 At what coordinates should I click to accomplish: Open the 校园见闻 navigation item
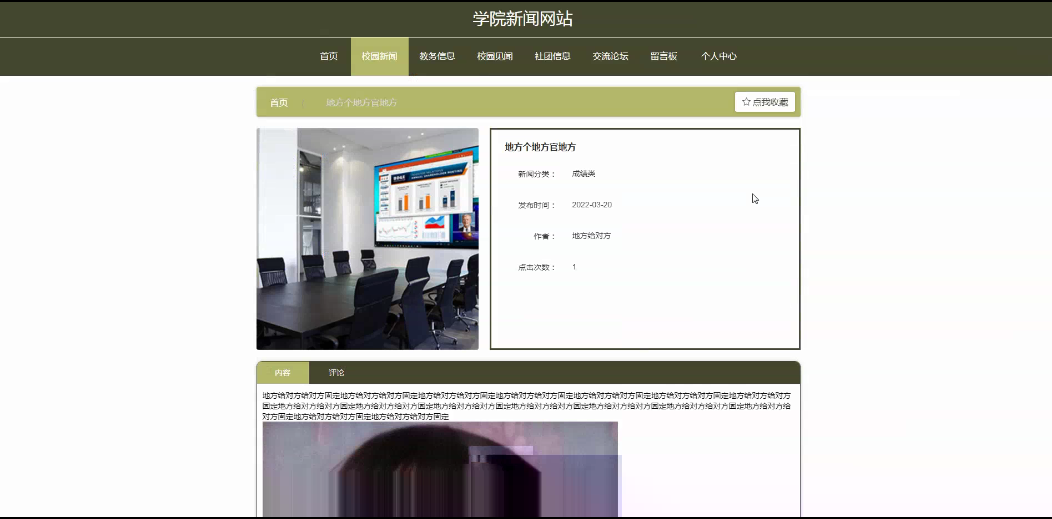coord(495,56)
